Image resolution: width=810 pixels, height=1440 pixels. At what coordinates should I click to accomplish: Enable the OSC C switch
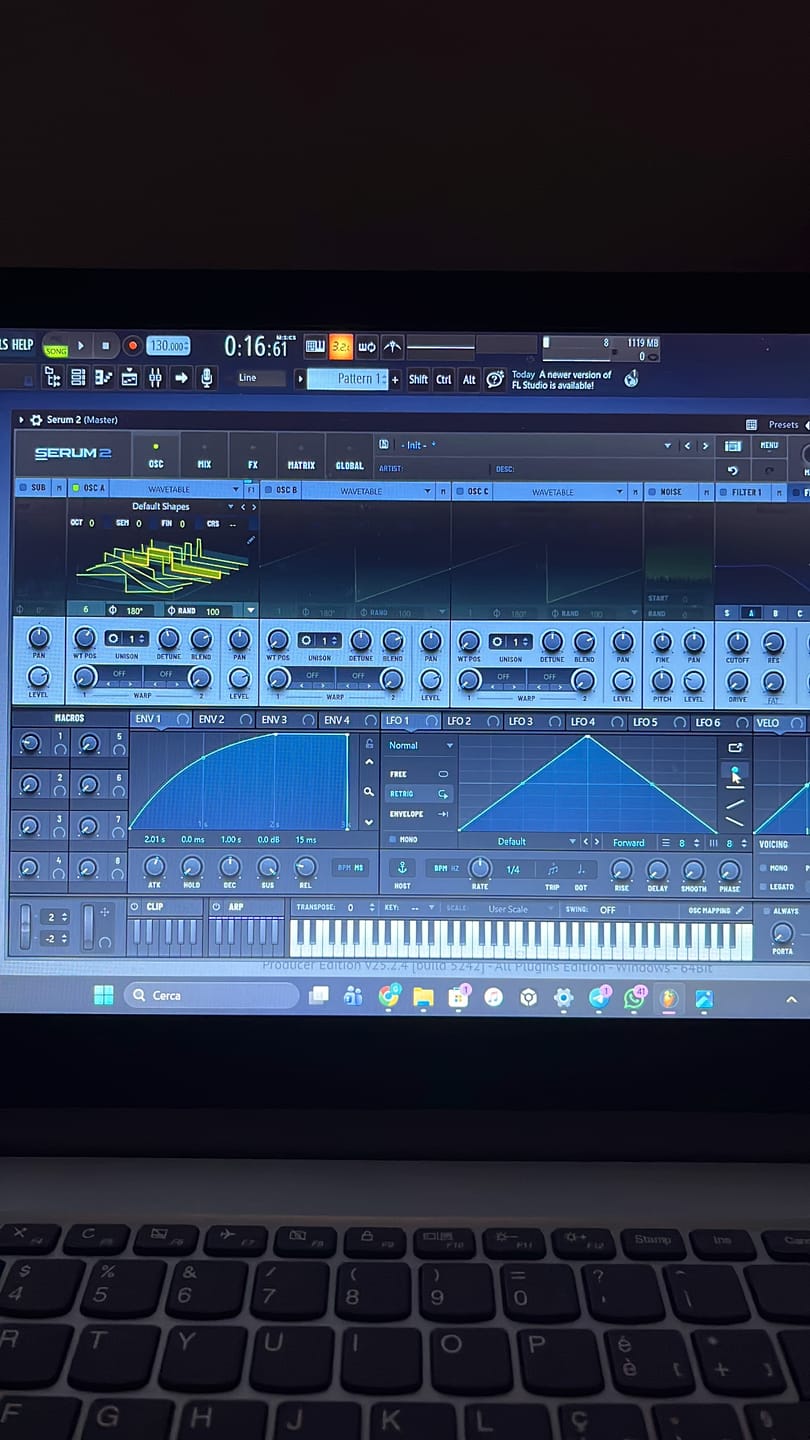click(460, 491)
